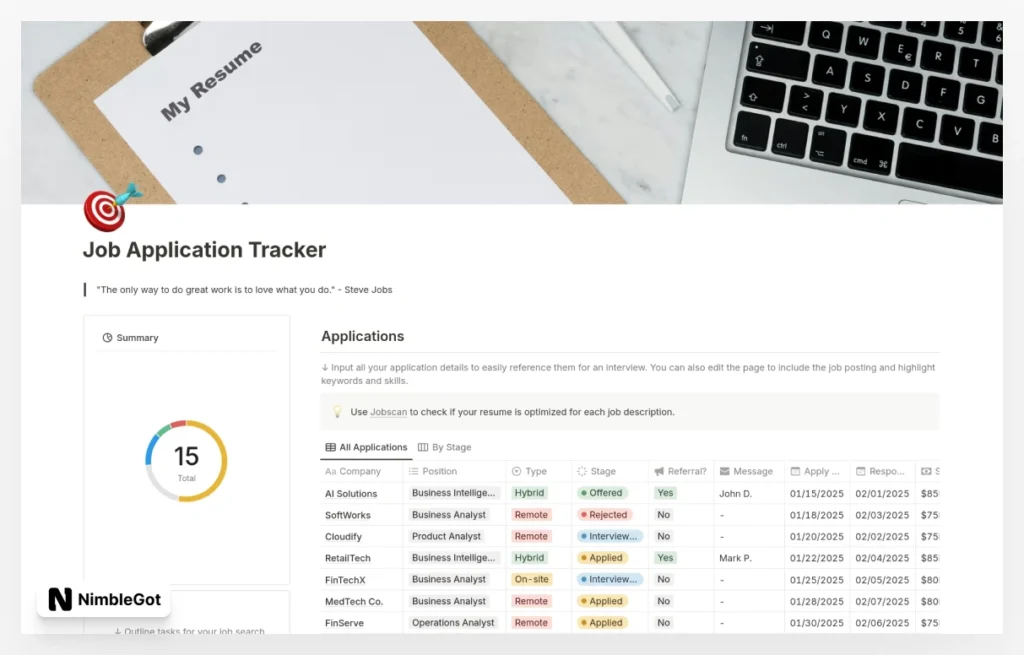1024x655 pixels.
Task: Click the On-site type tag for FinTechX
Action: (x=532, y=579)
